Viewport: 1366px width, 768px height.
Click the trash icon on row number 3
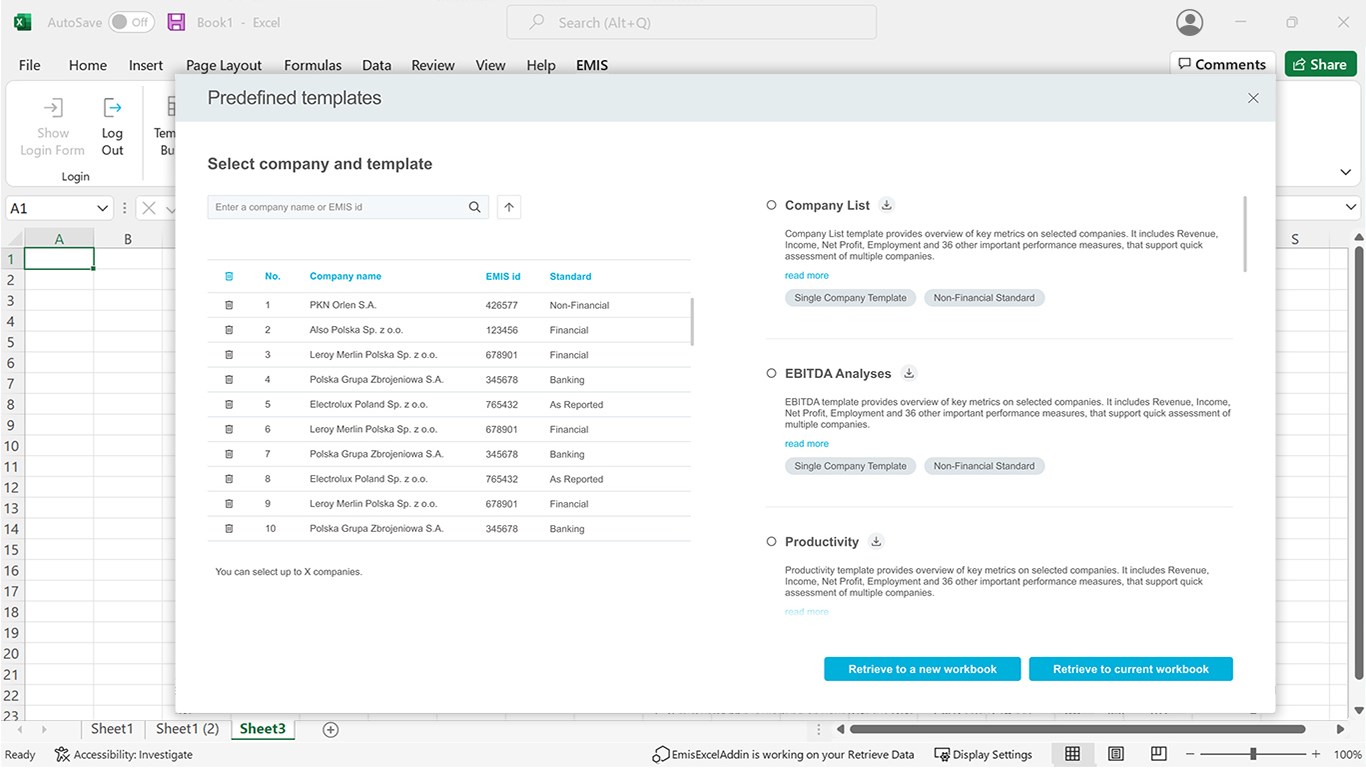tap(229, 355)
